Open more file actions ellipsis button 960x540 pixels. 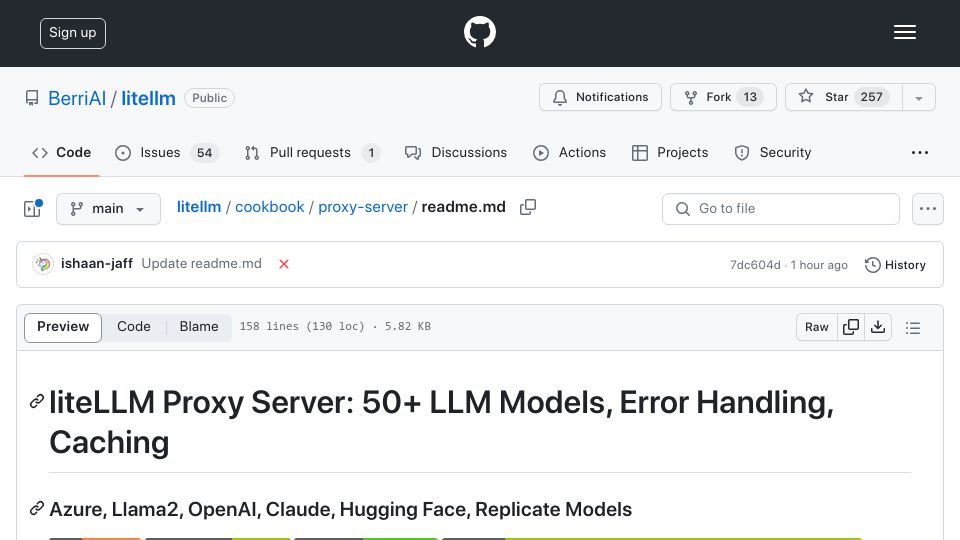coord(928,209)
